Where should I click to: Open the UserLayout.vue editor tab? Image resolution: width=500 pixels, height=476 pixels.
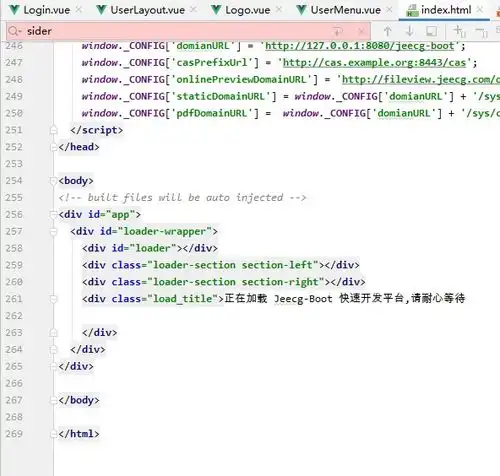click(147, 10)
